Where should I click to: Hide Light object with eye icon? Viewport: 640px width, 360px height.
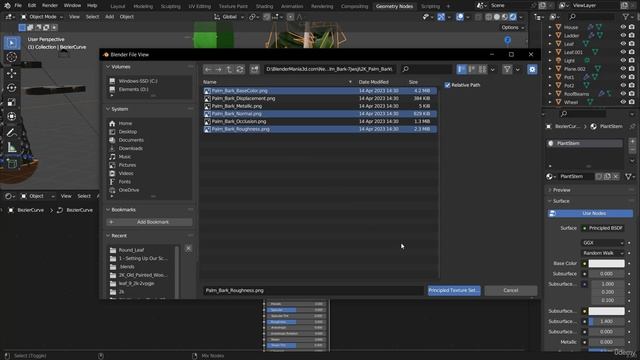pyautogui.click(x=623, y=60)
